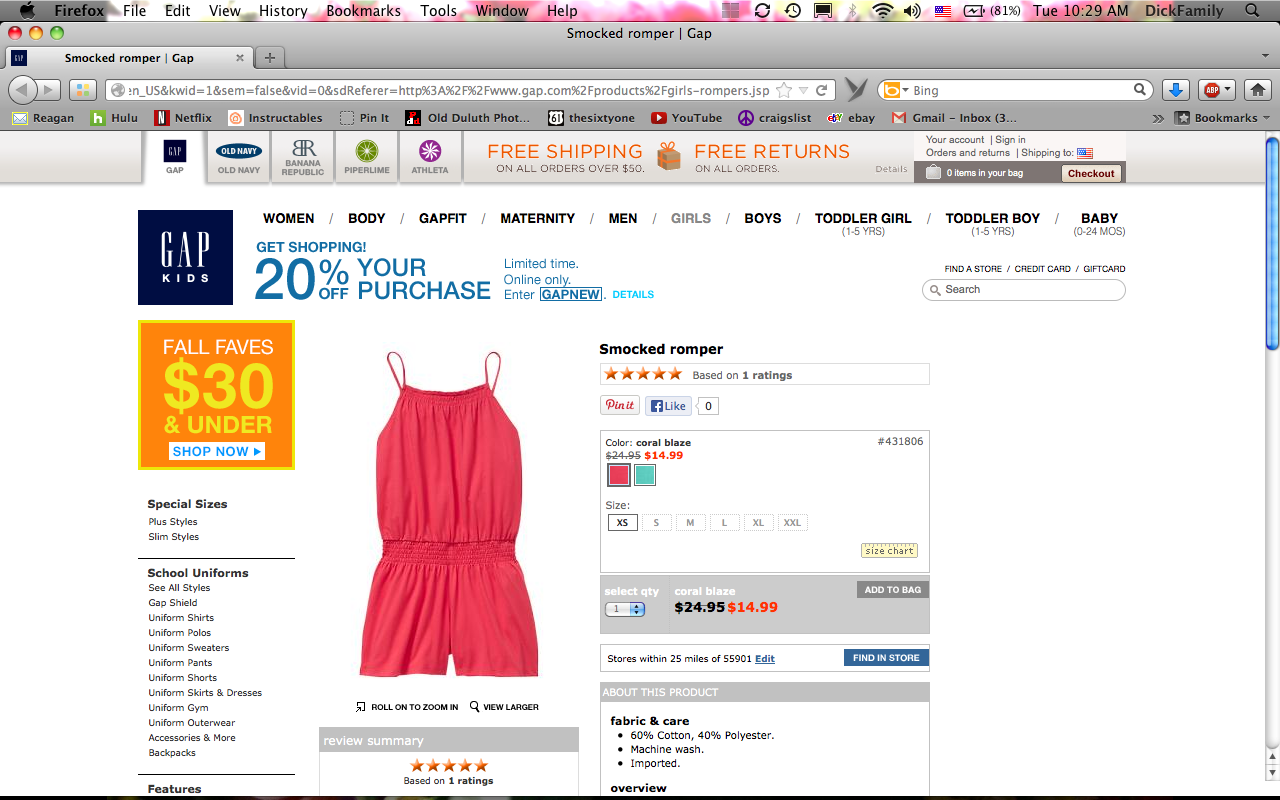Select size M
The image size is (1280, 800).
[691, 522]
